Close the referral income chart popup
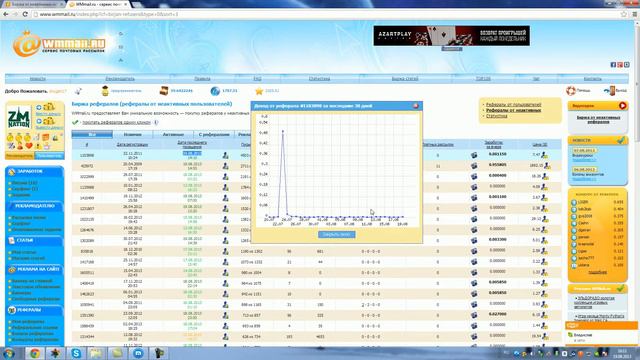This screenshot has height=360, width=640. (x=416, y=106)
